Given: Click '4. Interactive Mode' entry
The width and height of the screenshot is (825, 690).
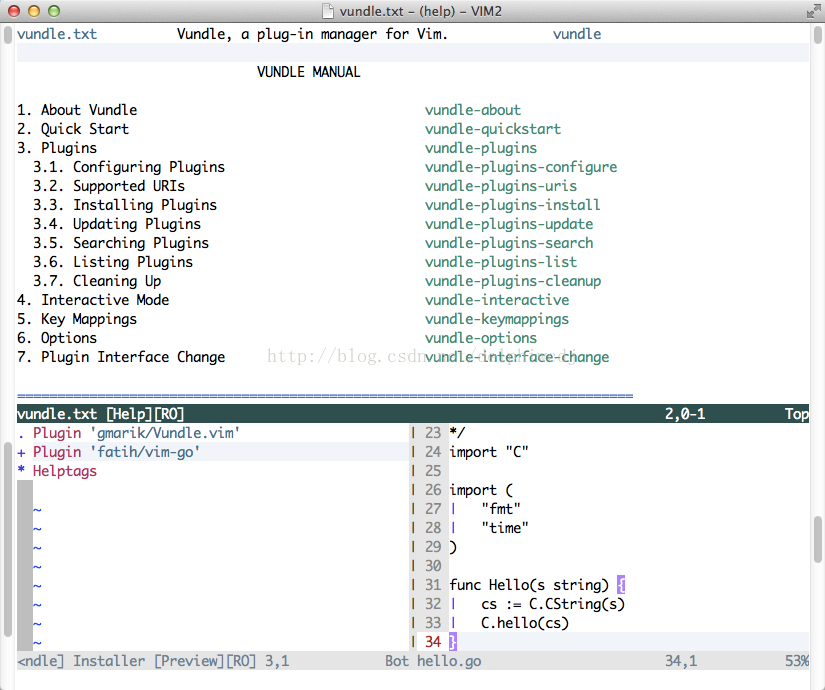Looking at the screenshot, I should coord(93,299).
